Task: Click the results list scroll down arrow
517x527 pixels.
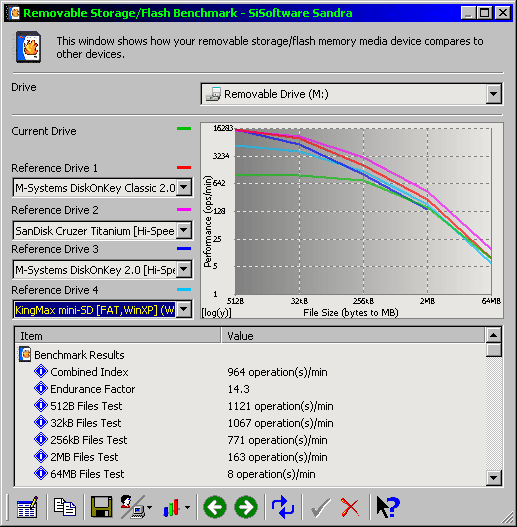Action: 493,478
